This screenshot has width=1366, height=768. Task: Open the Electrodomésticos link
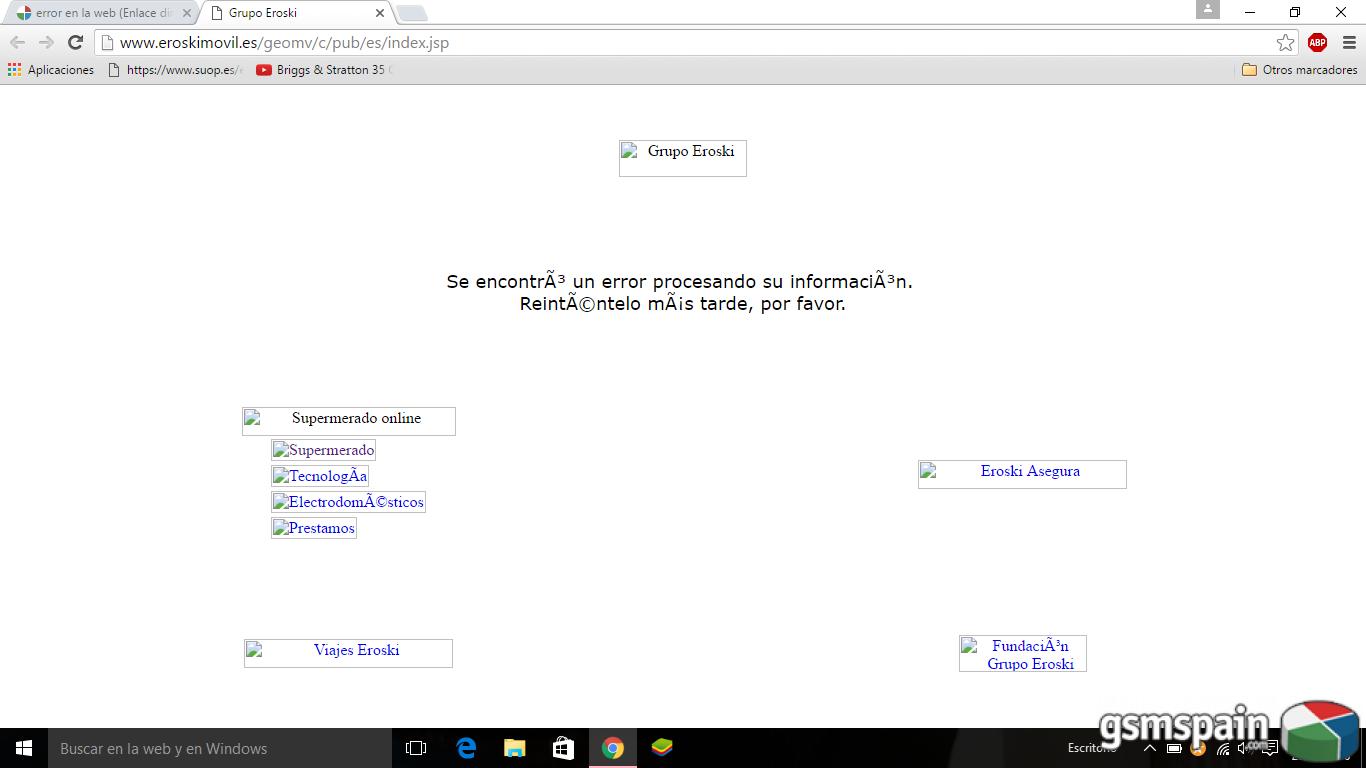point(348,502)
